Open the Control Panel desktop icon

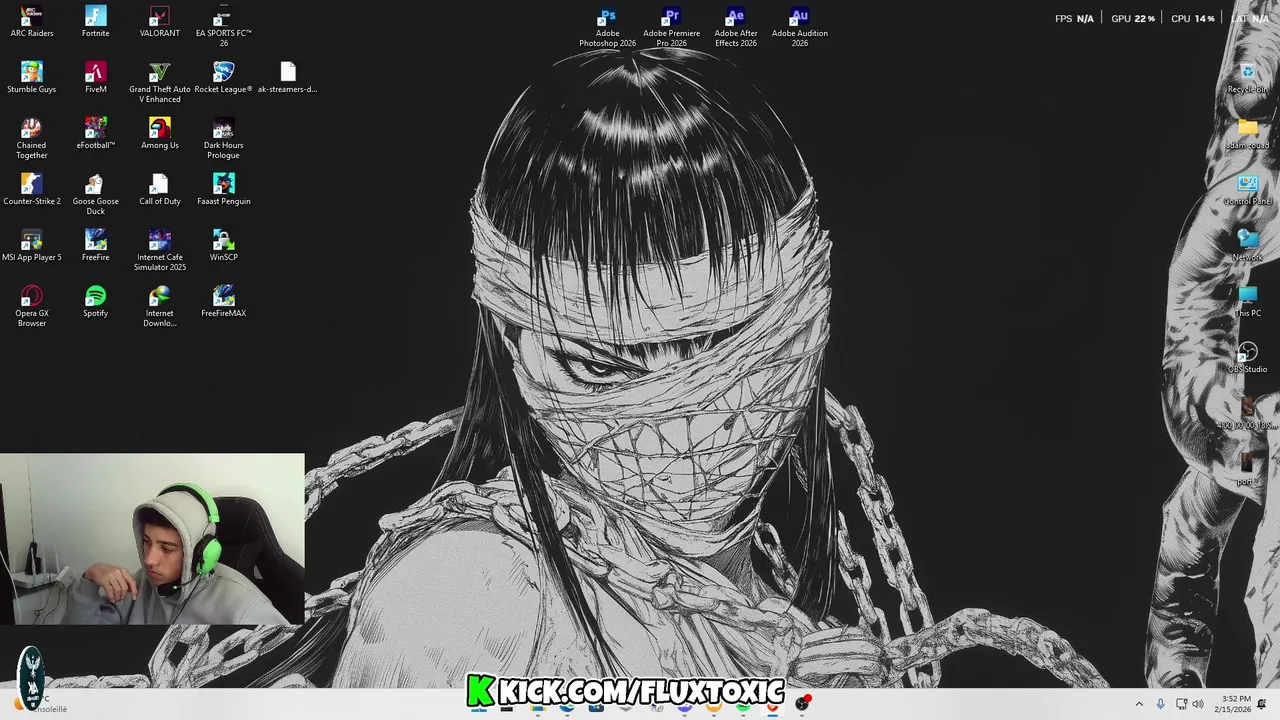coord(1248,190)
